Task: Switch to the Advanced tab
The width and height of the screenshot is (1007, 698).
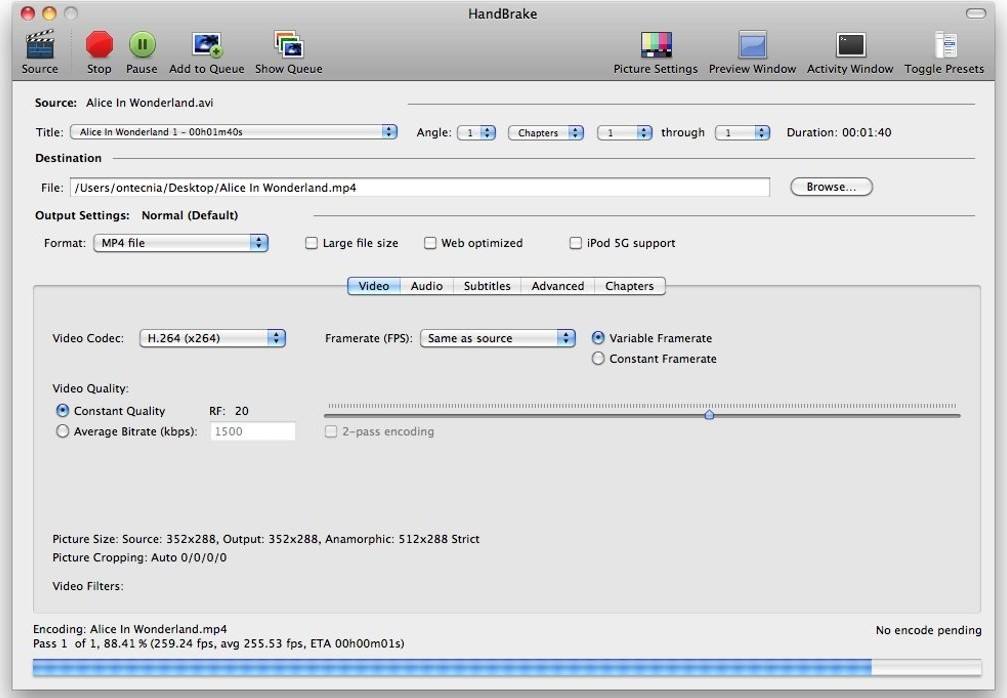Action: [x=557, y=286]
